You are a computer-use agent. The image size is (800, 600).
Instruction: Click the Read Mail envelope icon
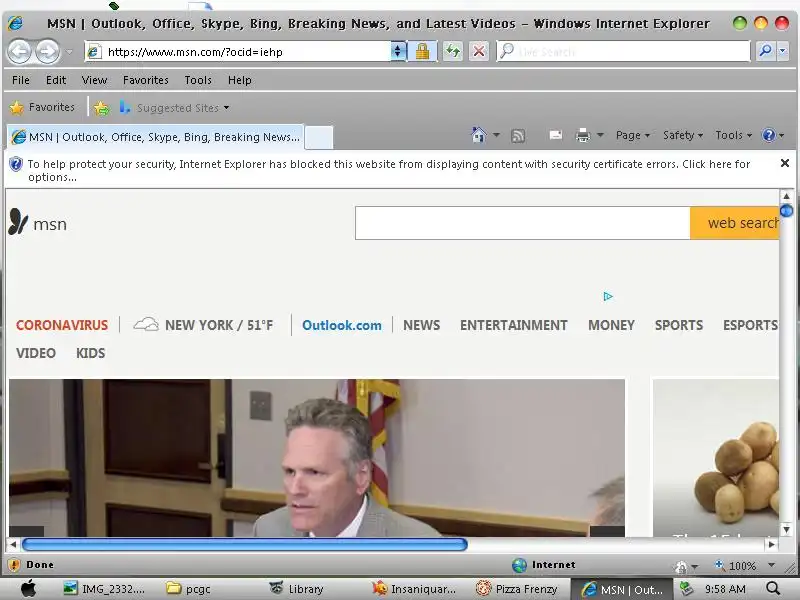[x=556, y=135]
